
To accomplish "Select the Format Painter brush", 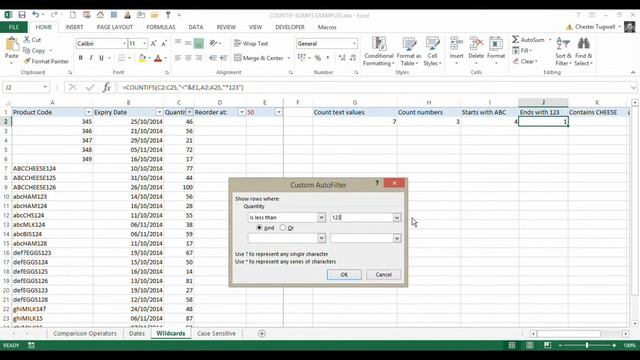I will (27, 61).
